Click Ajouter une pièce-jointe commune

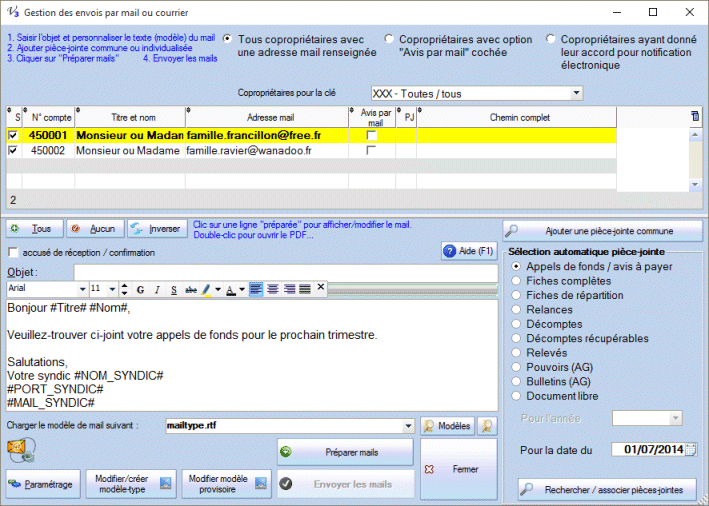602,230
